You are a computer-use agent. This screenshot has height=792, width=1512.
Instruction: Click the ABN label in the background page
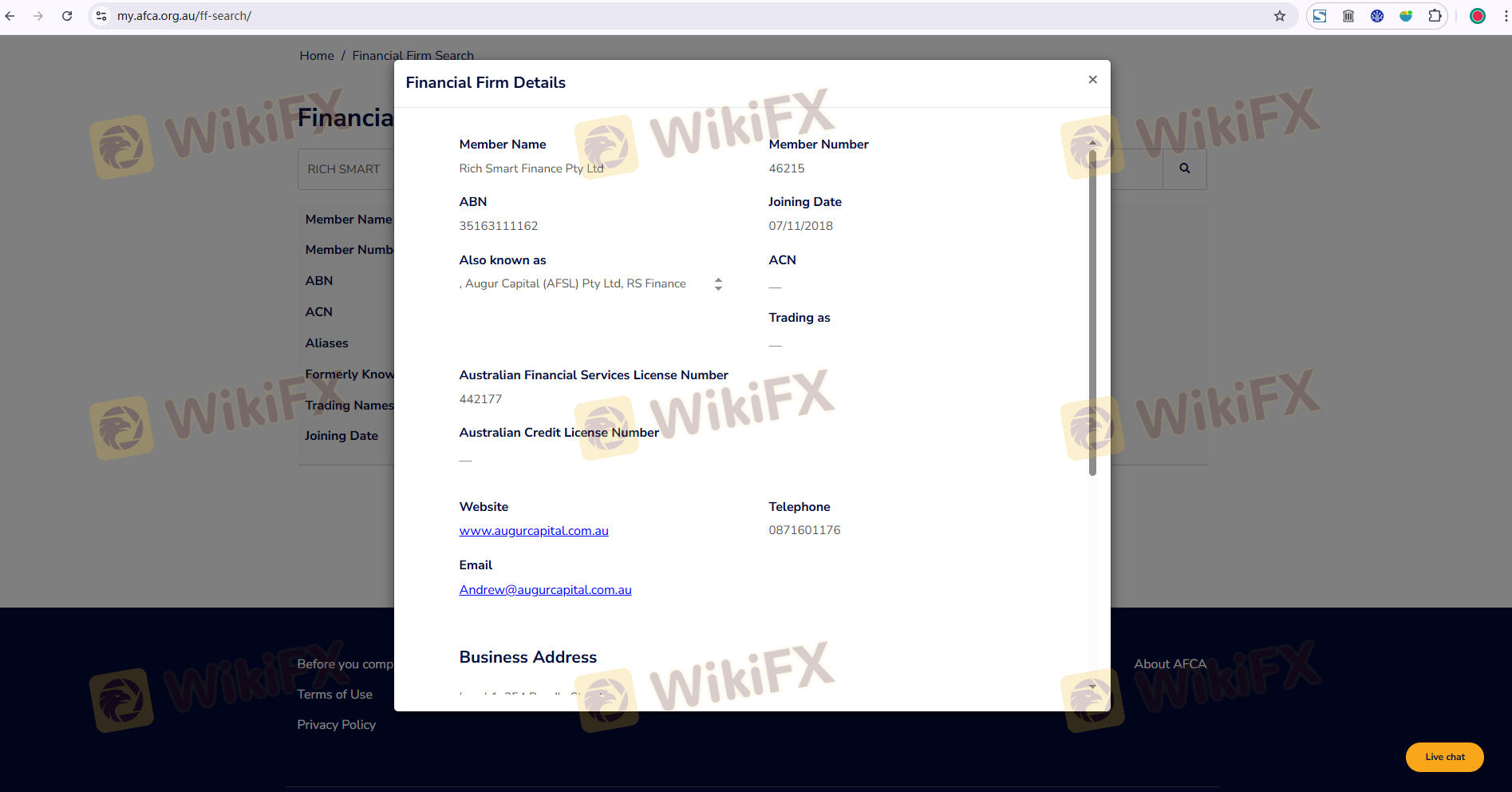coord(319,281)
